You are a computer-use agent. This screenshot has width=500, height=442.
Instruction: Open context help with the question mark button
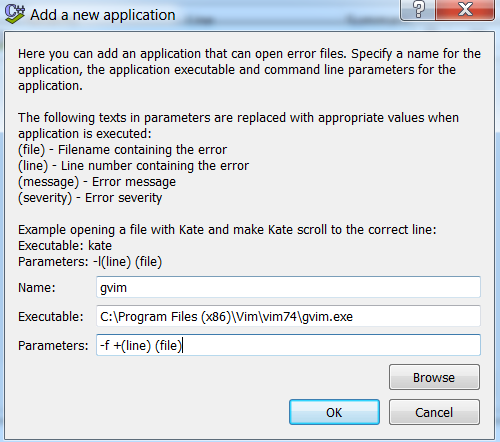(x=418, y=9)
